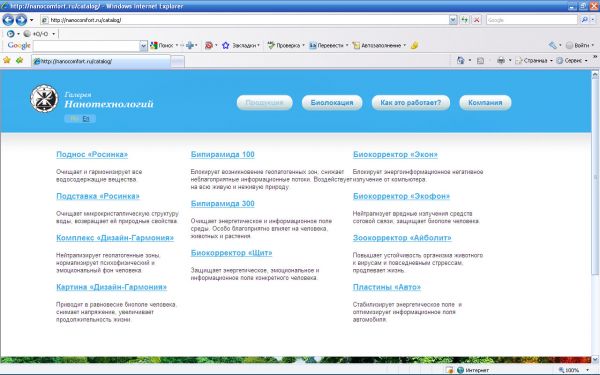Open the Биолокация navigation tab
Image resolution: width=600 pixels, height=375 pixels.
tap(332, 103)
